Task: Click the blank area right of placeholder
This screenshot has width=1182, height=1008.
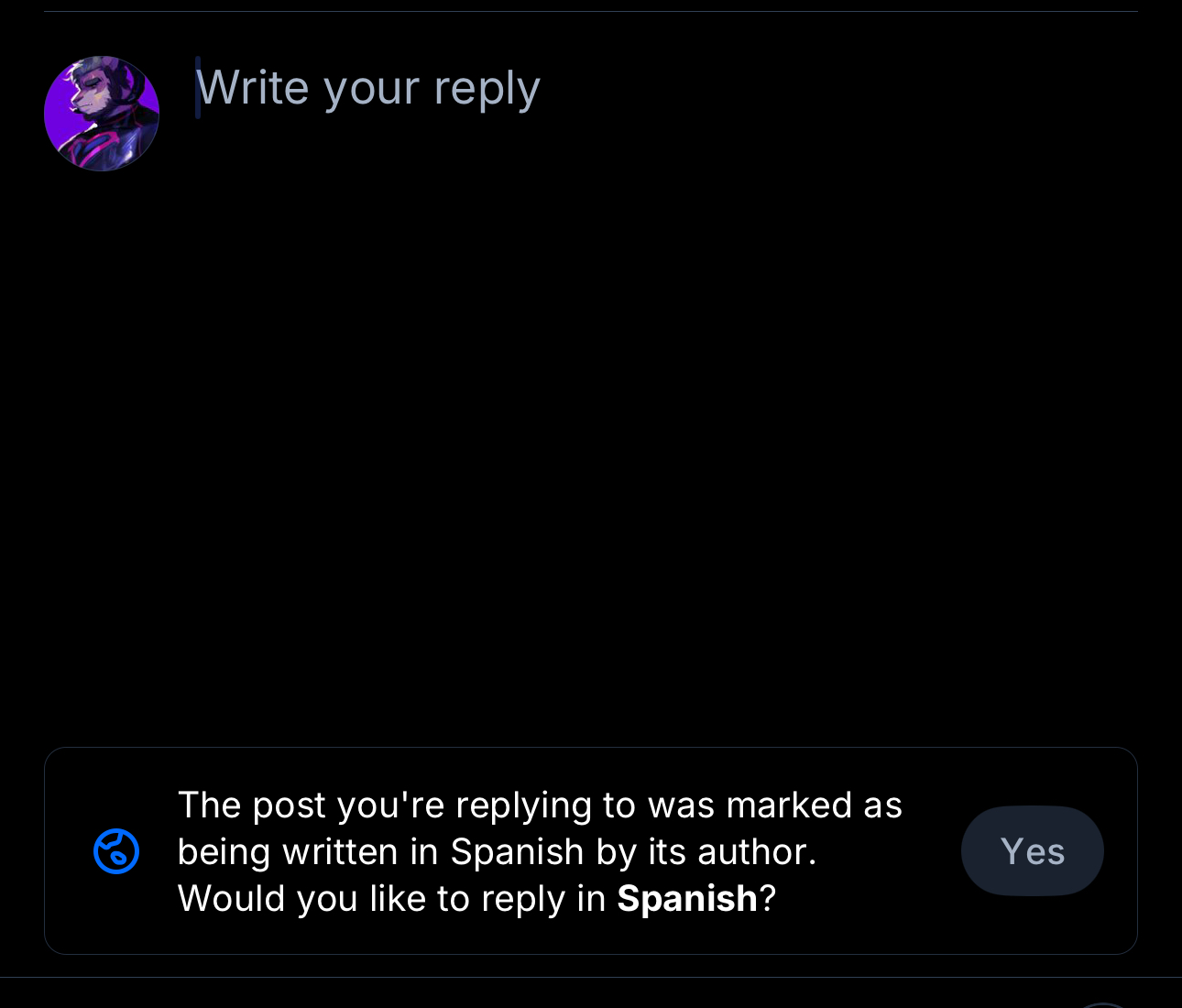Action: 825,89
